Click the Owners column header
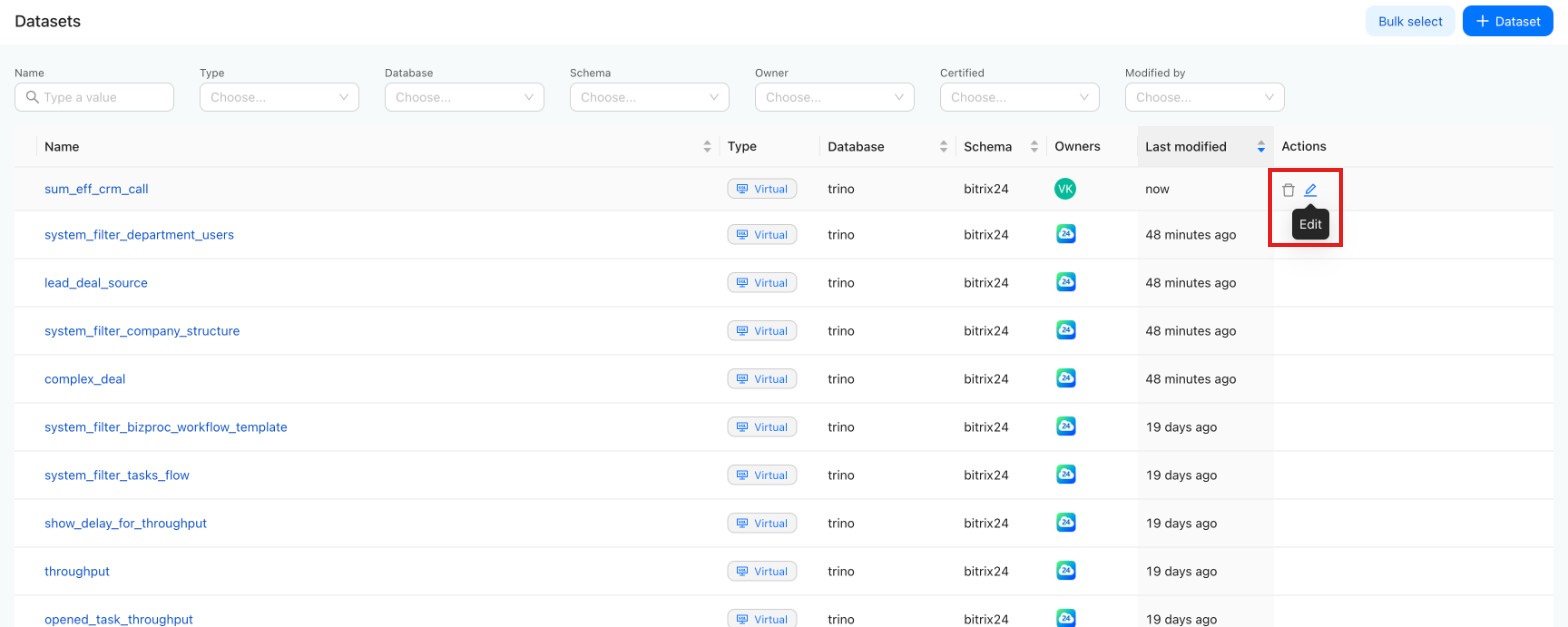 click(x=1077, y=147)
